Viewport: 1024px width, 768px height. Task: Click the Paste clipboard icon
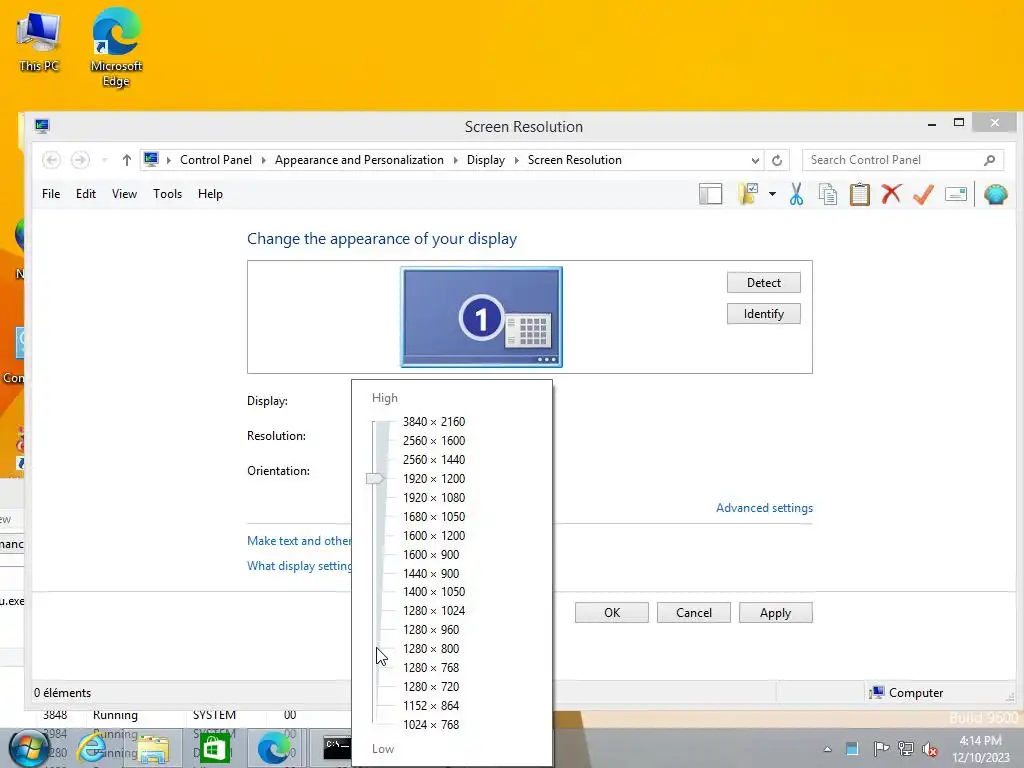(859, 194)
